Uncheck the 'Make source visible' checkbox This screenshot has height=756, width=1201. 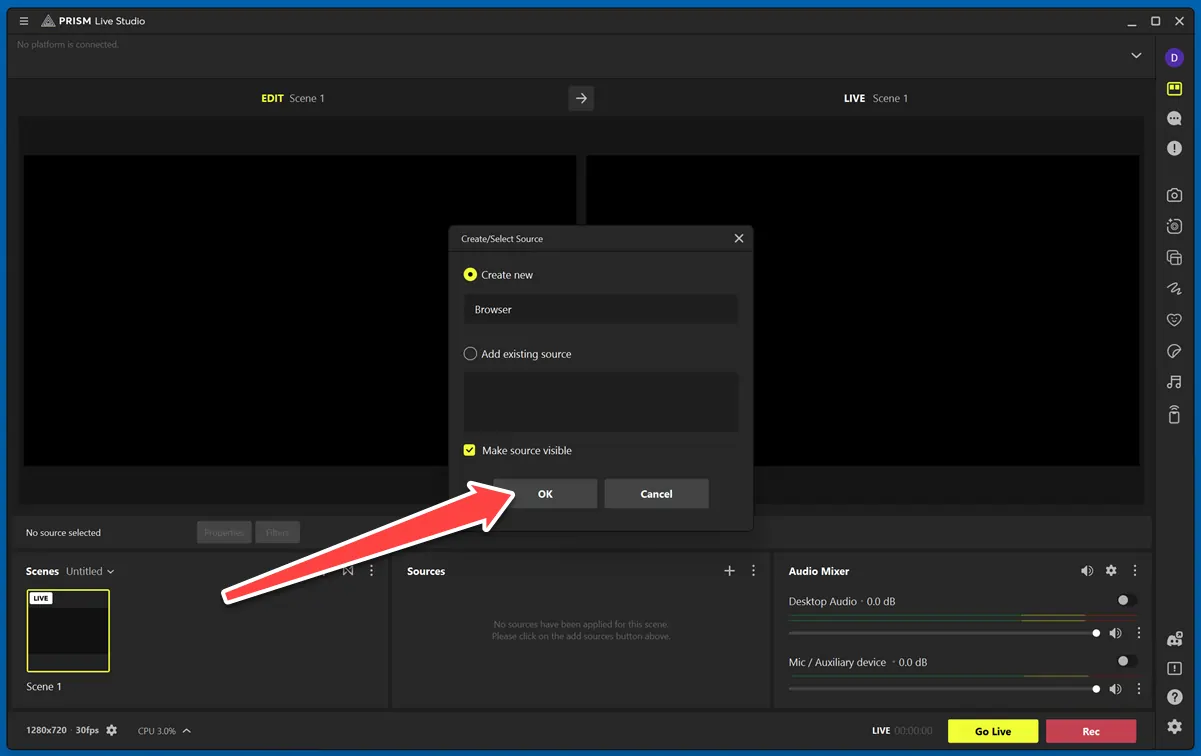[470, 451]
